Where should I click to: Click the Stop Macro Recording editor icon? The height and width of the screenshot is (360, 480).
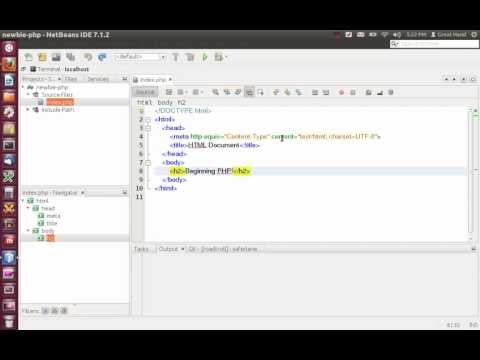353,92
